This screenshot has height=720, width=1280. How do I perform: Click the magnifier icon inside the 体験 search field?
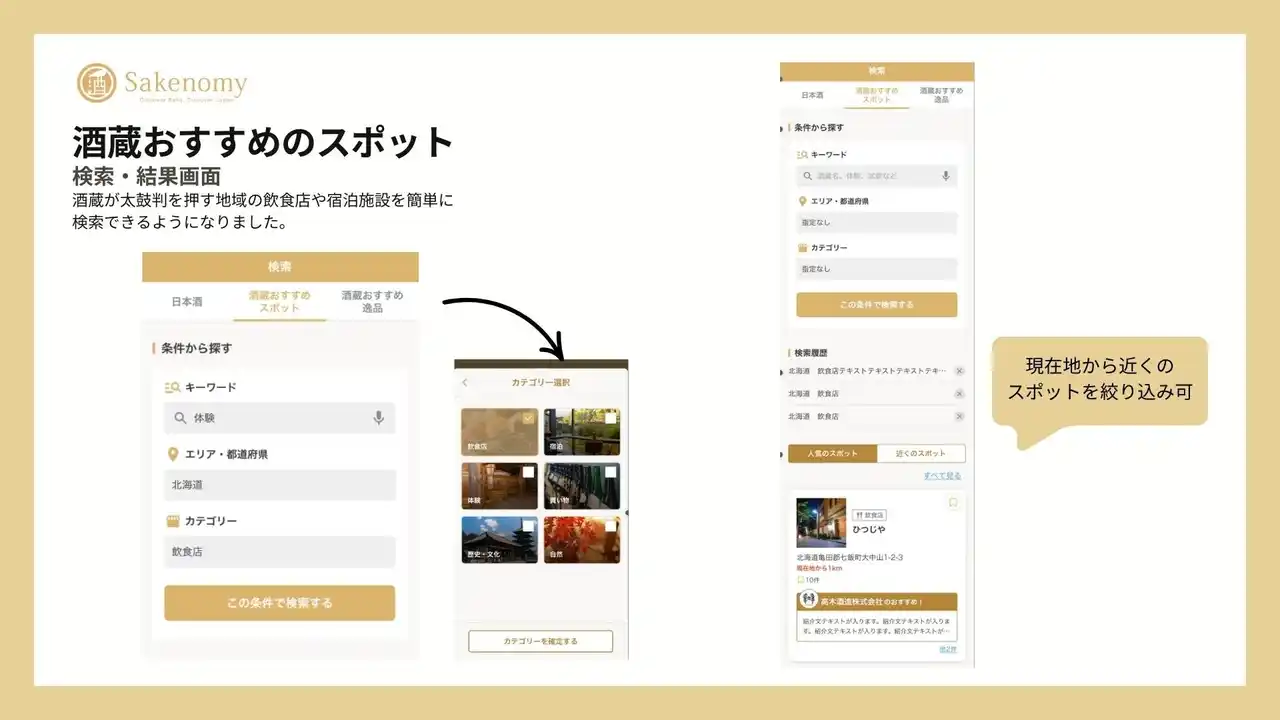(180, 418)
